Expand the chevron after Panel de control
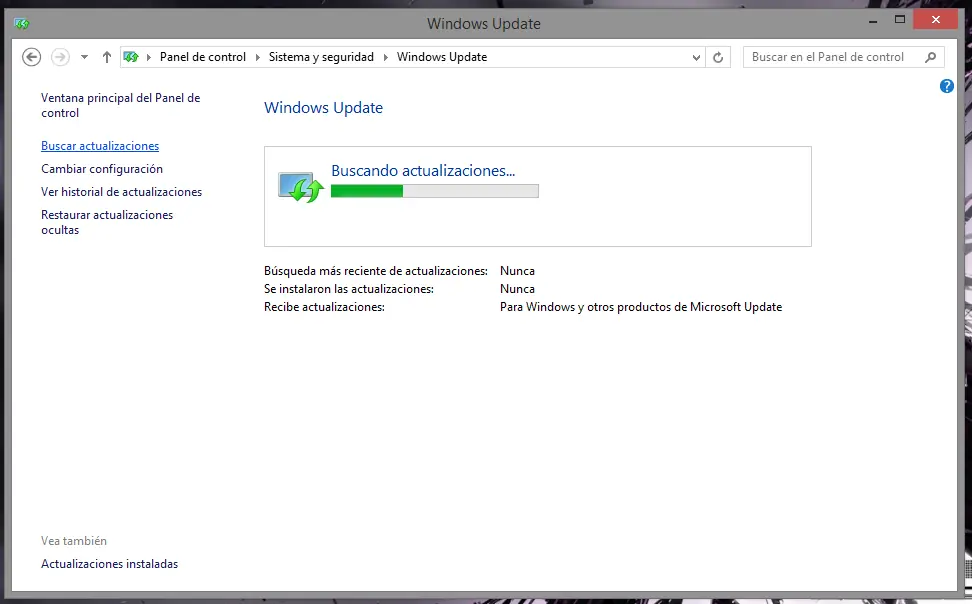This screenshot has width=972, height=604. [x=258, y=57]
